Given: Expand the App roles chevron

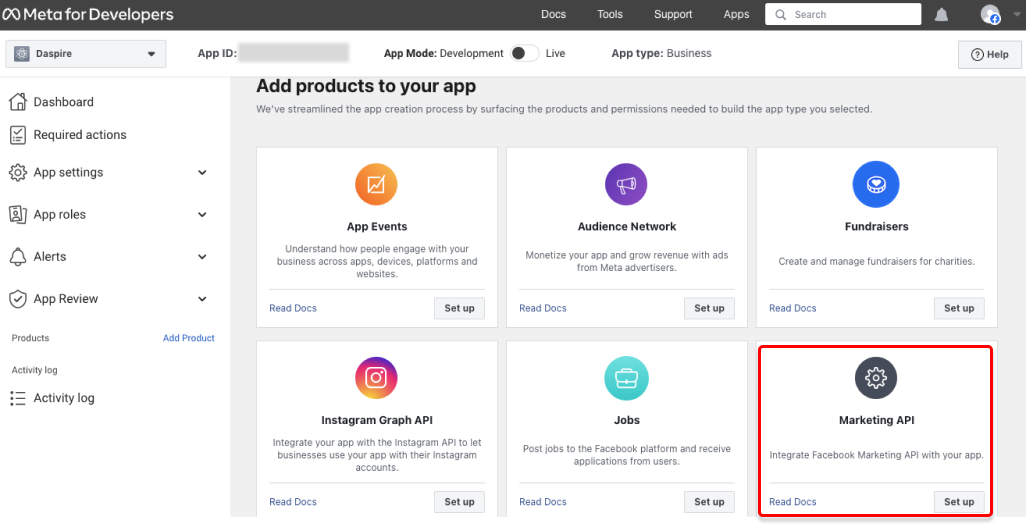Looking at the screenshot, I should (x=202, y=215).
